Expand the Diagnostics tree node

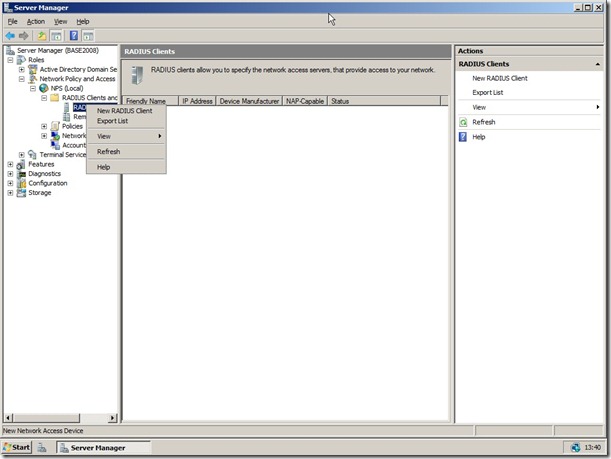11,174
